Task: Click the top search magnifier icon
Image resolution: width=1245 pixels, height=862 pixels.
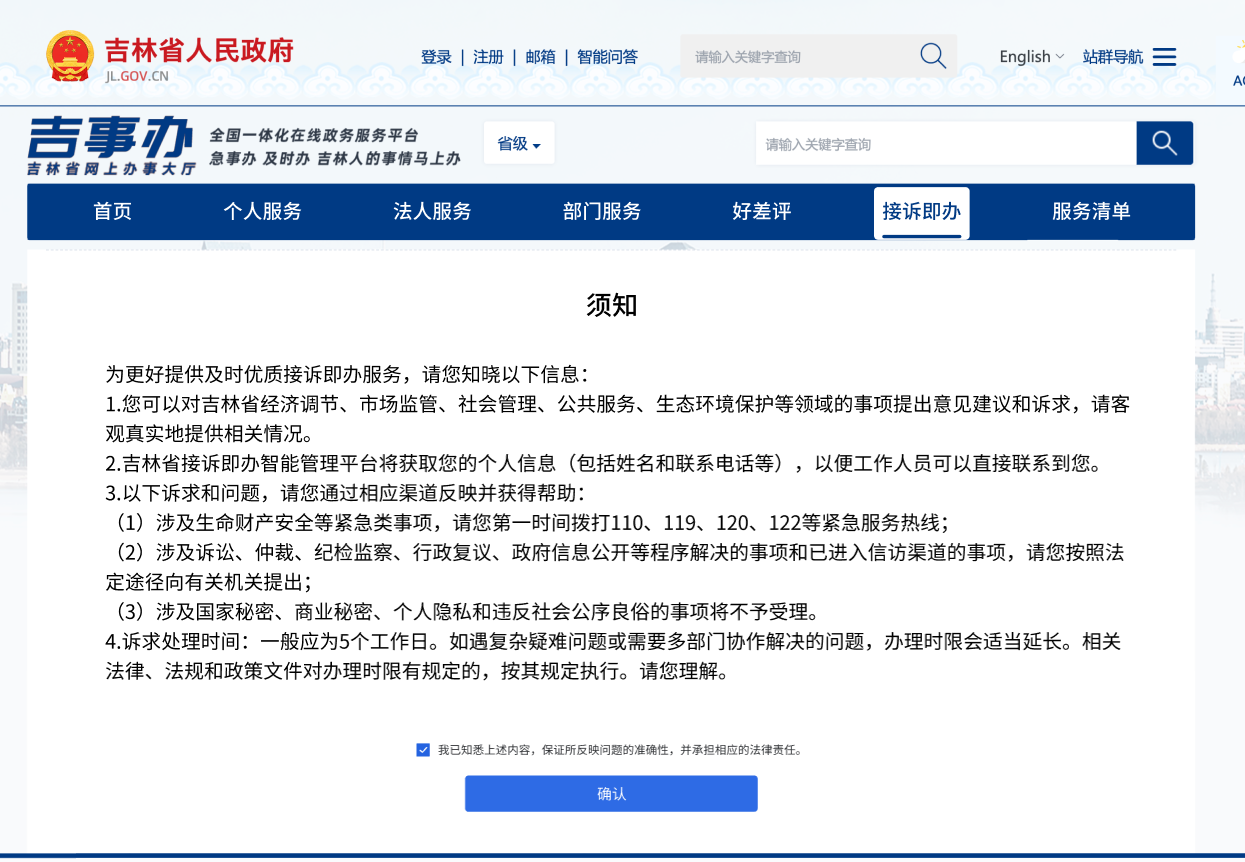Action: [x=932, y=56]
